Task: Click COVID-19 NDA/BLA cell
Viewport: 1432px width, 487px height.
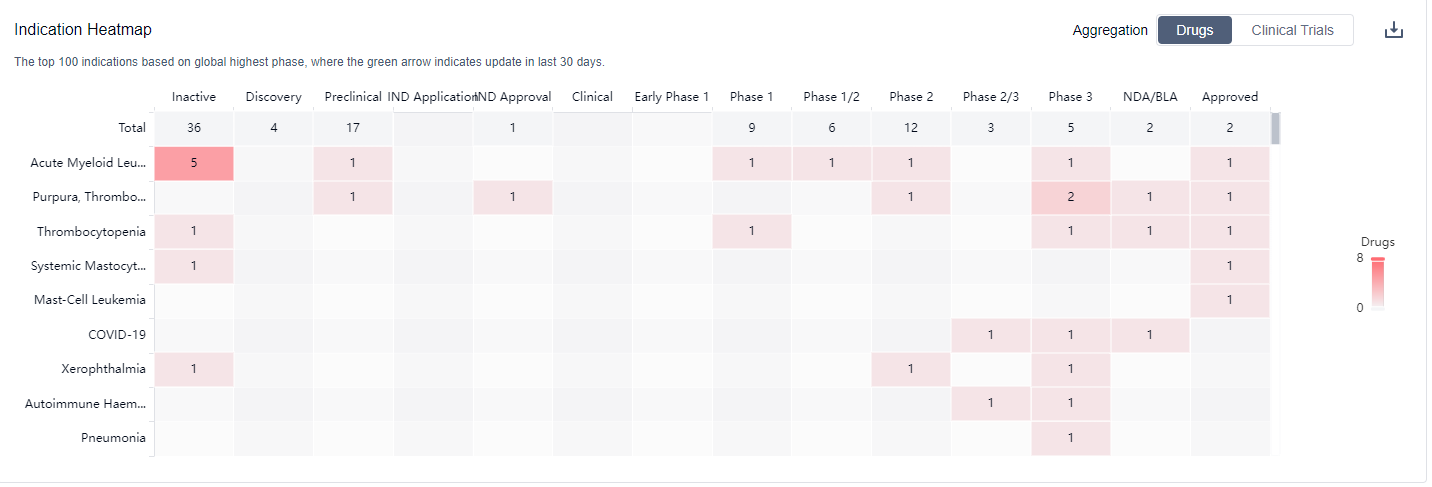Action: click(x=1150, y=334)
